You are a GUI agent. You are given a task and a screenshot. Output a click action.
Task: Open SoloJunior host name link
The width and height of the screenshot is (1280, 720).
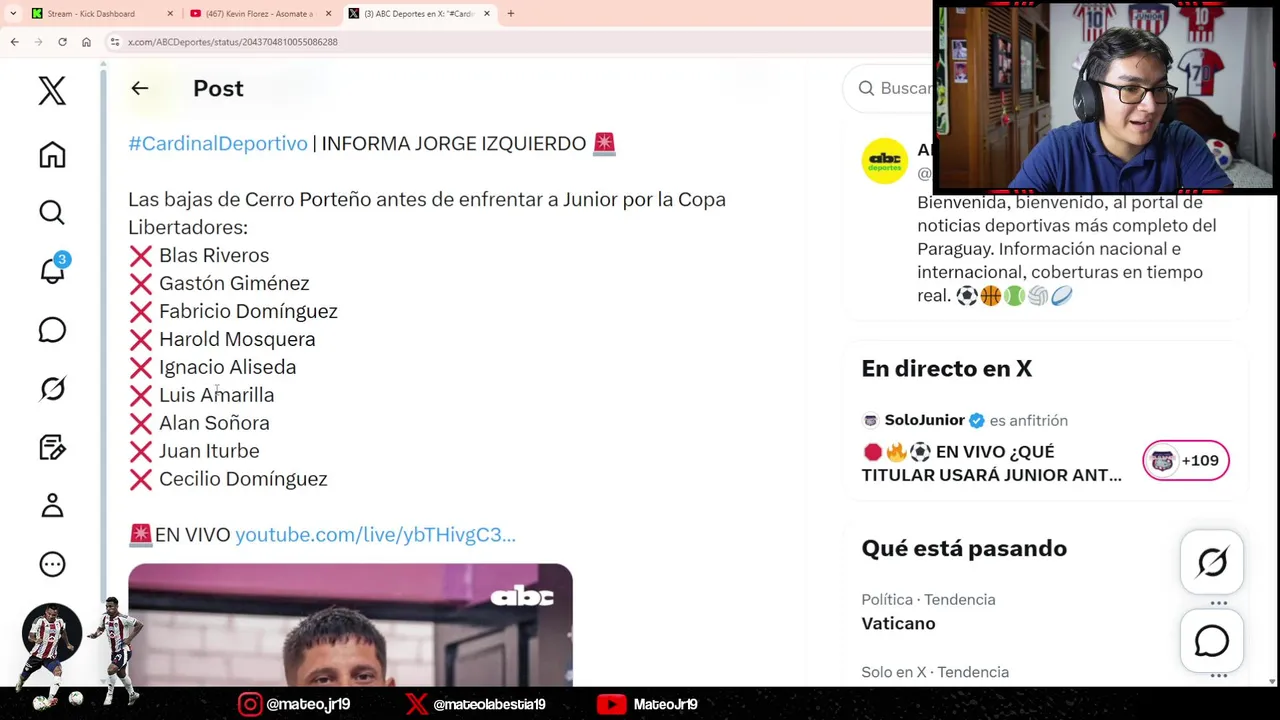[924, 420]
